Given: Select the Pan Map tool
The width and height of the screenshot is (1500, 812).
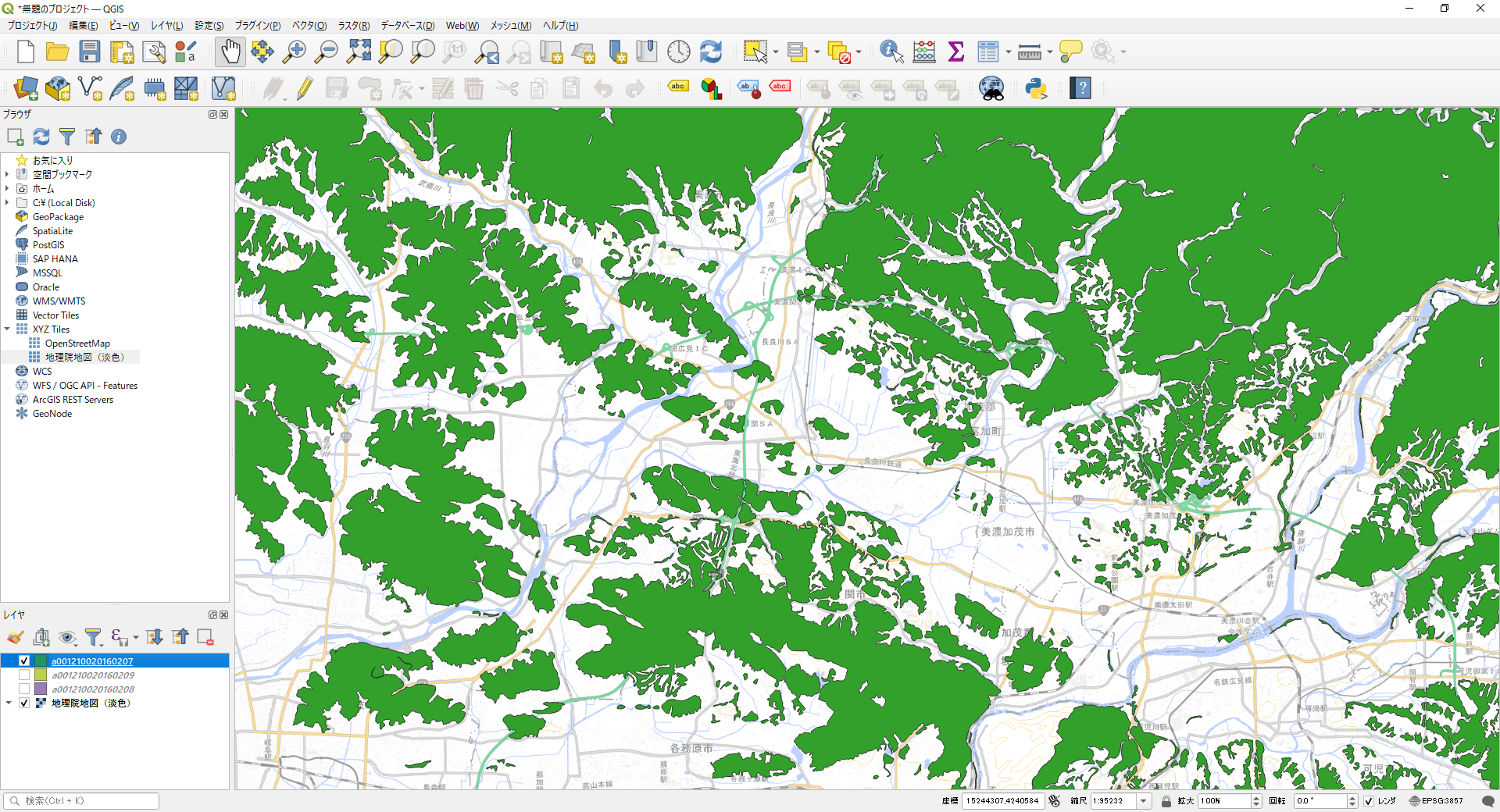Looking at the screenshot, I should pyautogui.click(x=230, y=52).
